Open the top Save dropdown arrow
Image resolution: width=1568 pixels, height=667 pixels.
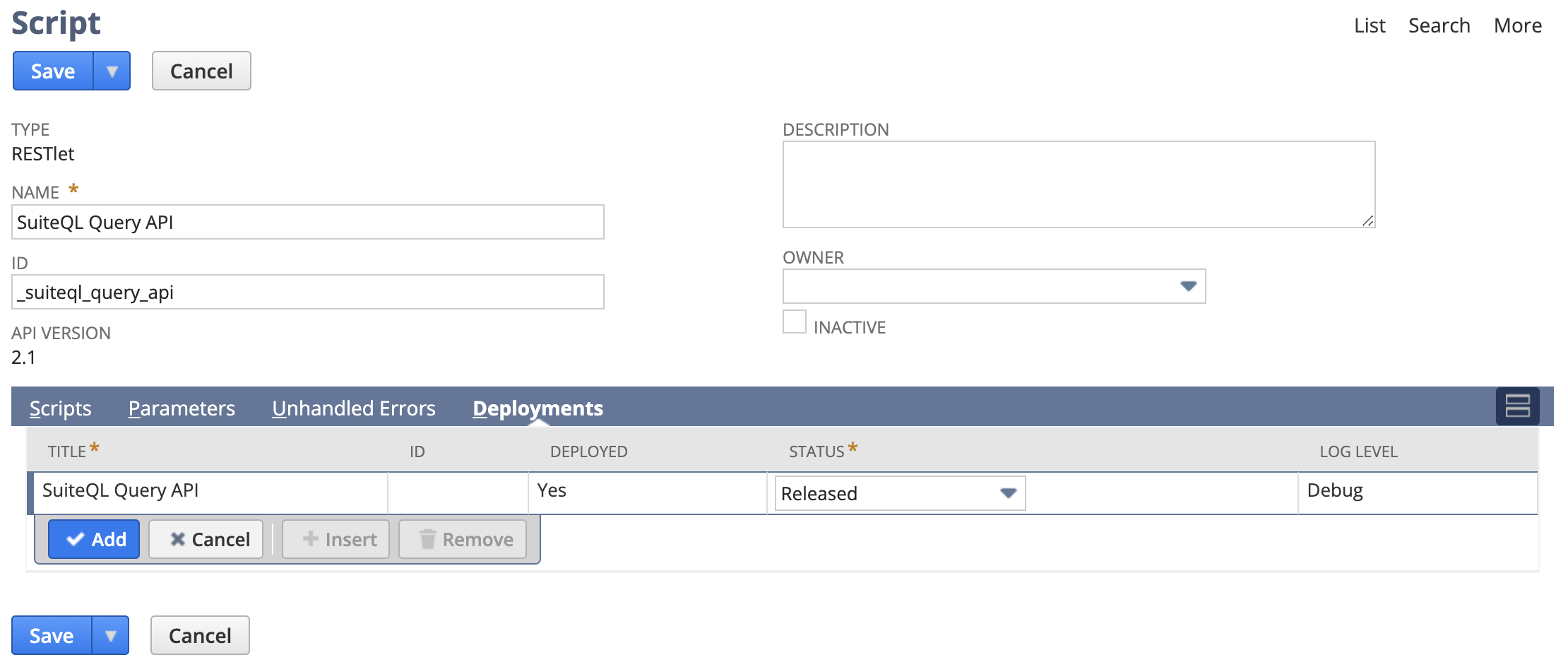[x=112, y=71]
